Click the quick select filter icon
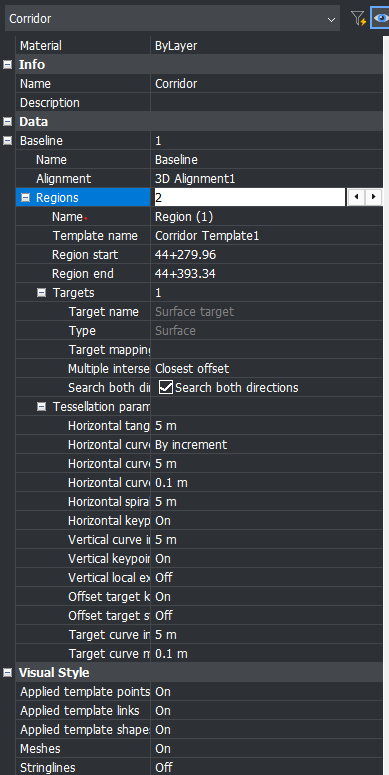The width and height of the screenshot is (389, 775). (x=358, y=19)
